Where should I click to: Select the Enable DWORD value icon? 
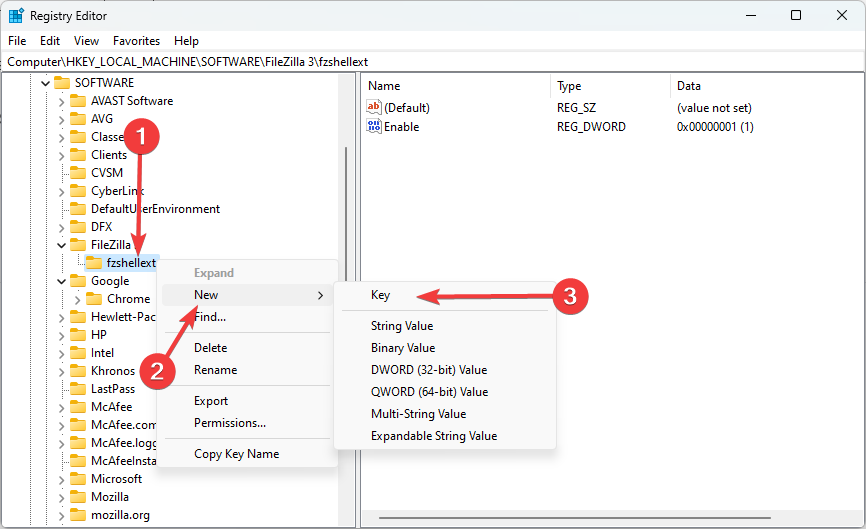pos(374,126)
